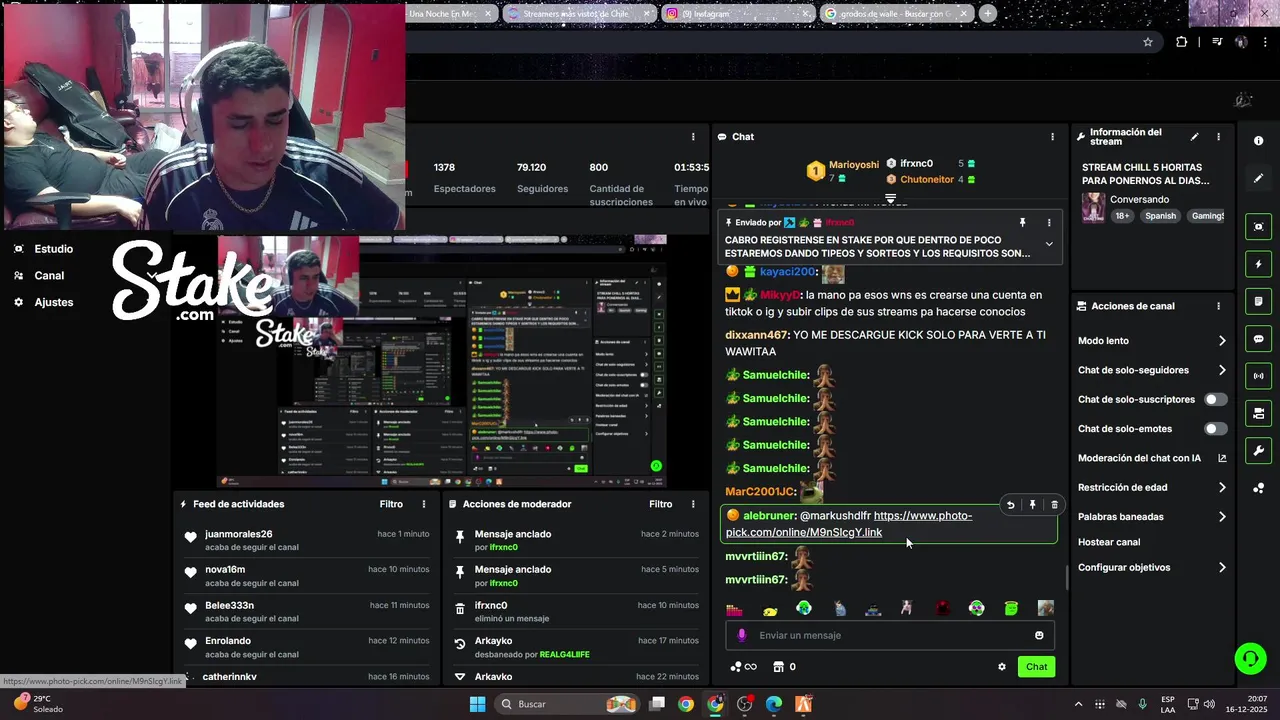Collapse the chat leaderboard arrow
Image resolution: width=1280 pixels, height=720 pixels.
coord(890,199)
